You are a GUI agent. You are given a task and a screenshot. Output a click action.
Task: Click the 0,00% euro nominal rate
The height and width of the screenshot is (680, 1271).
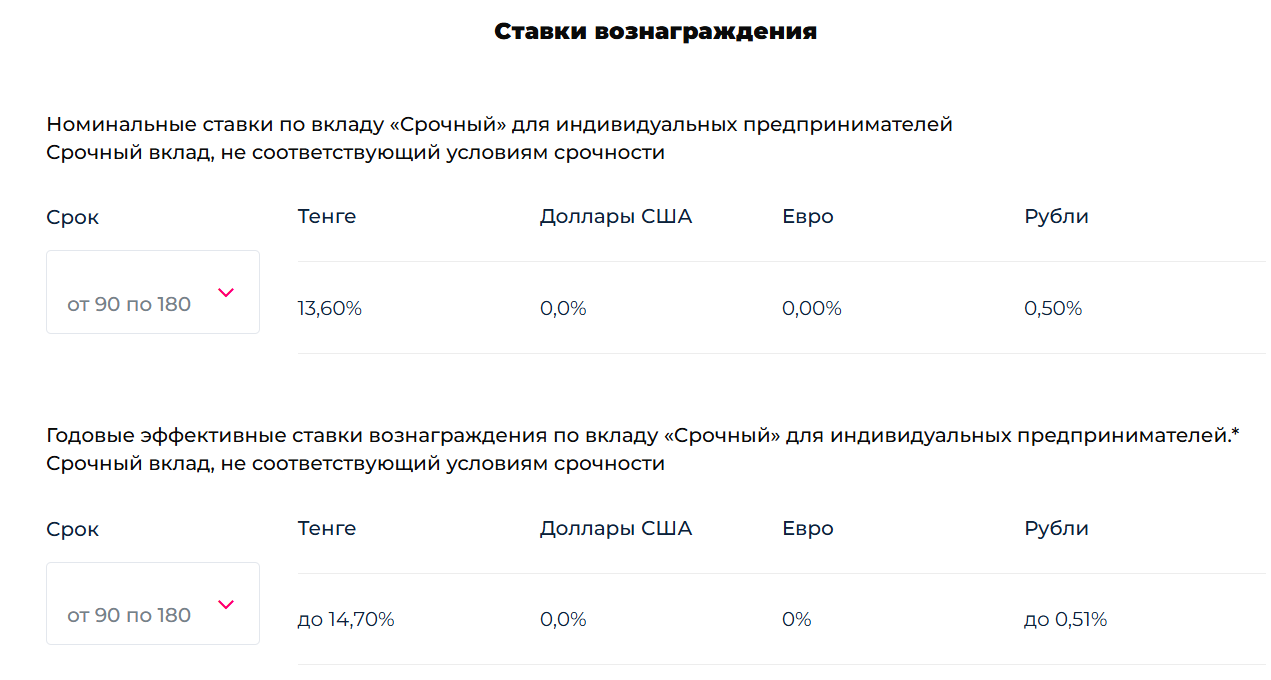(x=811, y=309)
